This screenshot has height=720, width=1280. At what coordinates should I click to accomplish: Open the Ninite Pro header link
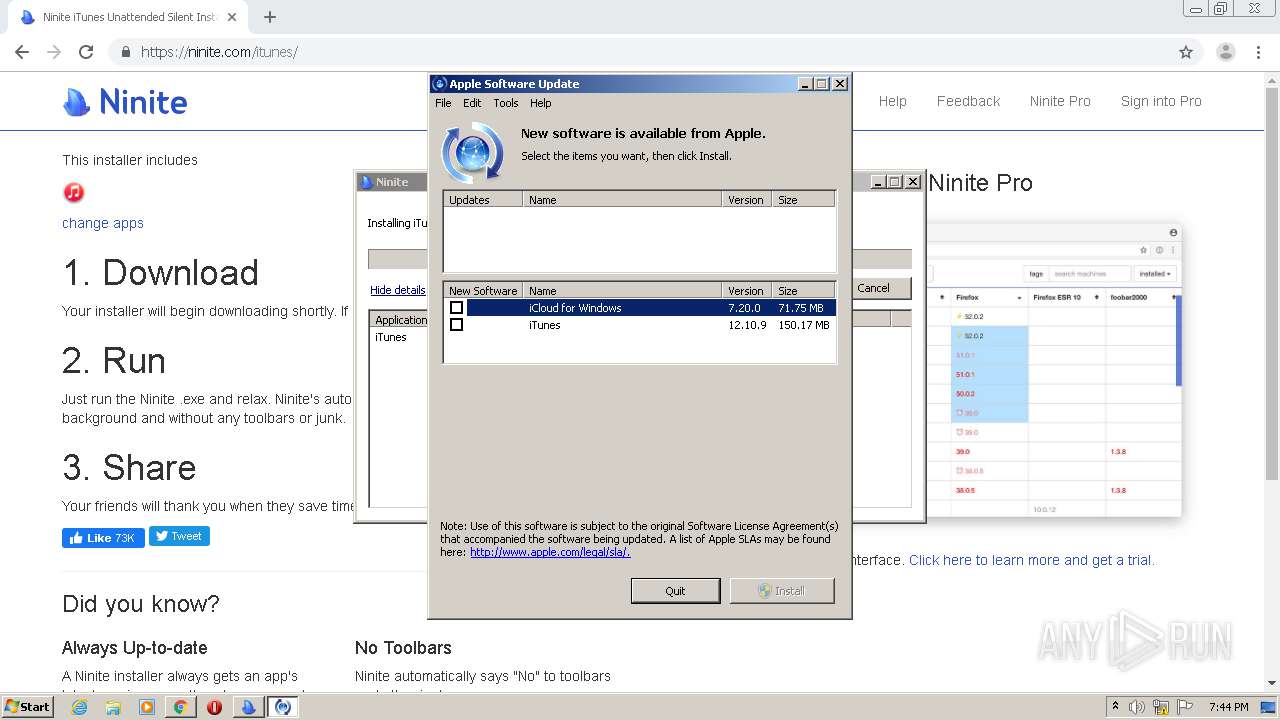pos(1060,101)
